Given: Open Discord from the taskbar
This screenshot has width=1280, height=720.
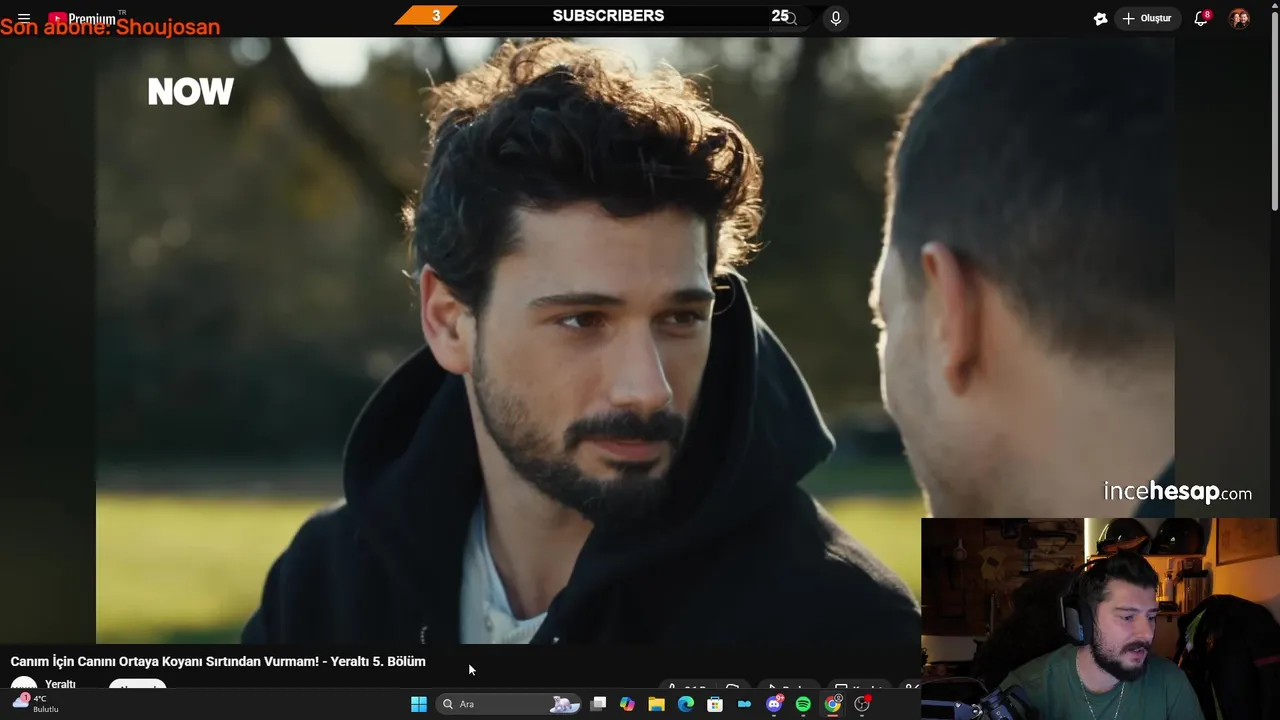Looking at the screenshot, I should tap(774, 704).
